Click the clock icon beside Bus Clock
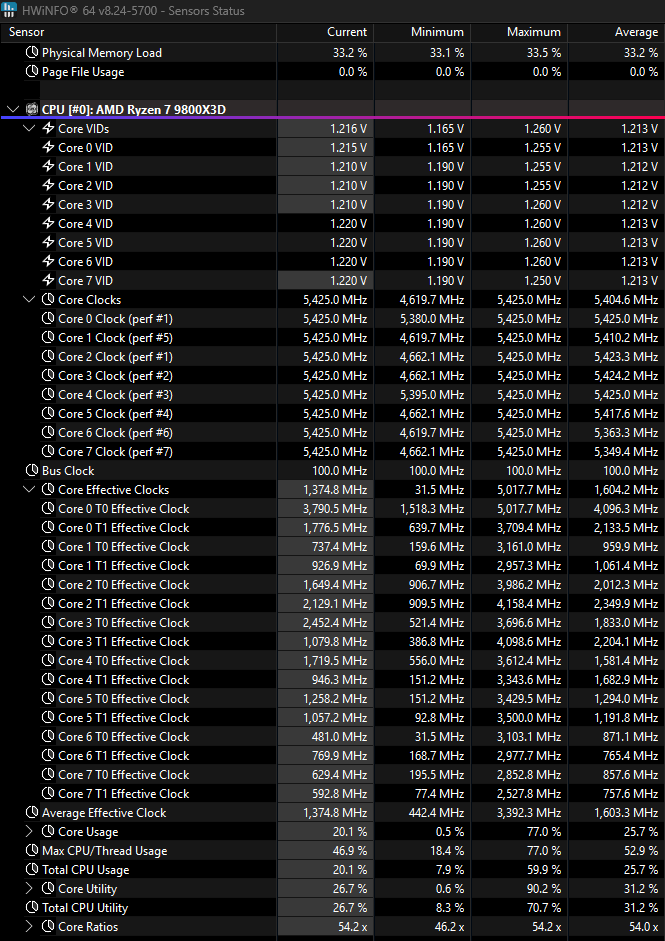665x941 pixels. [32, 470]
